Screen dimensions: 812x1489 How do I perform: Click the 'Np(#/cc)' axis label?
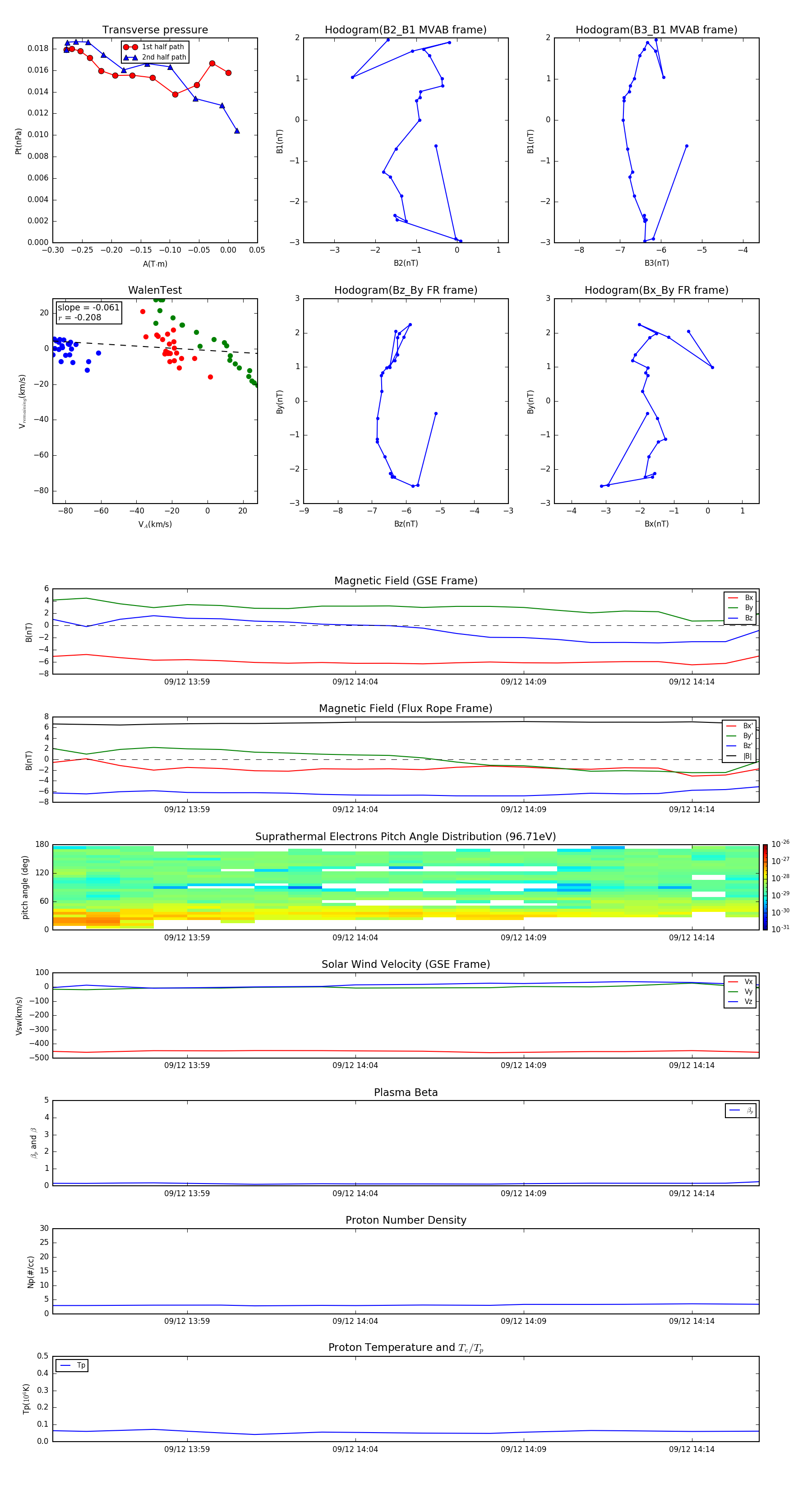click(x=31, y=1272)
